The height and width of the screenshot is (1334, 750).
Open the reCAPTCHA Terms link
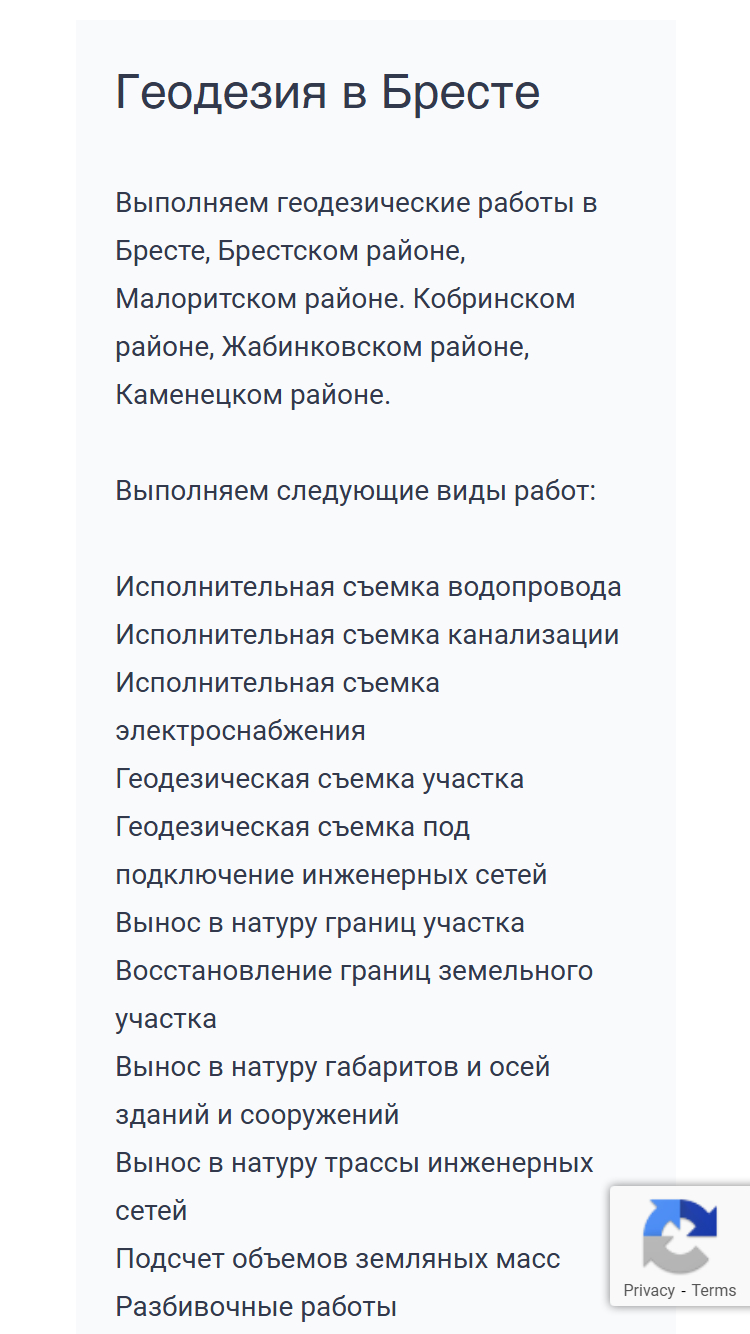[714, 1290]
